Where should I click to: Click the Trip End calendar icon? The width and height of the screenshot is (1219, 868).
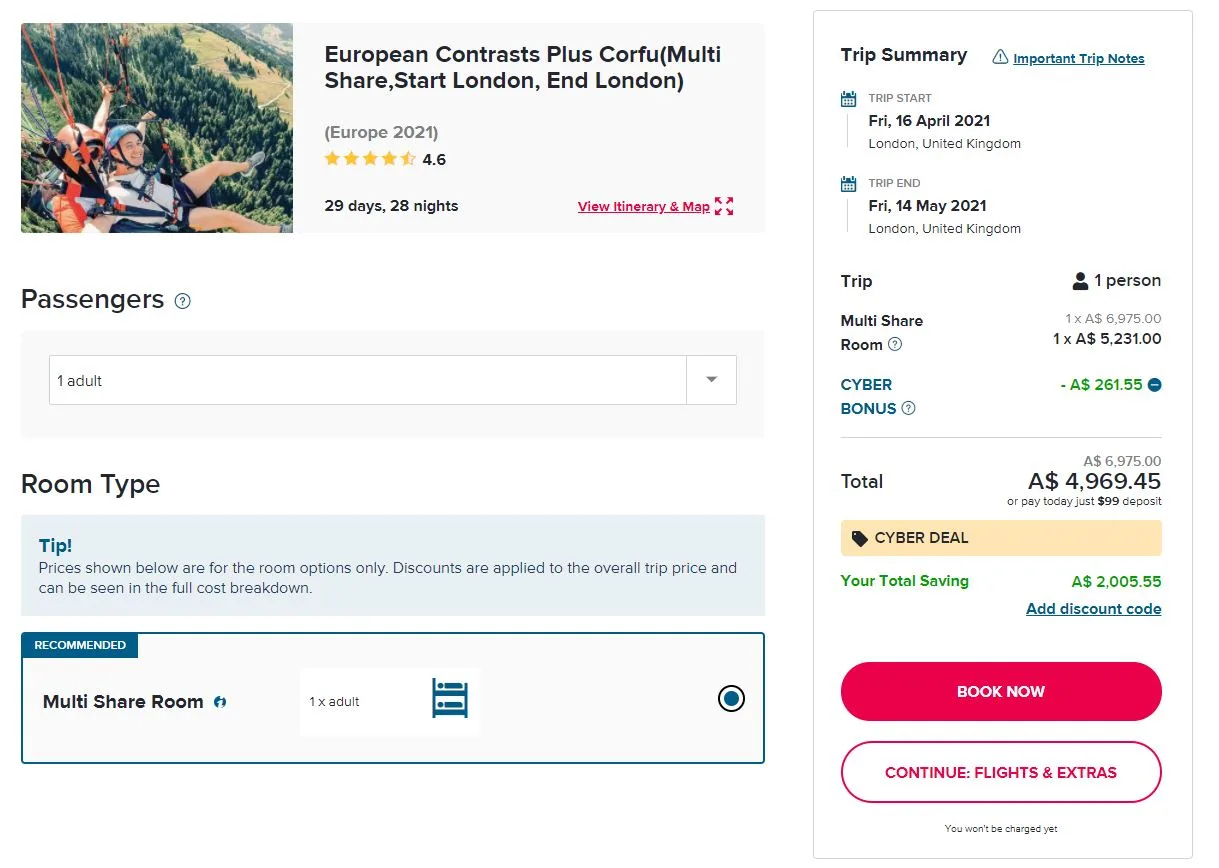(x=849, y=184)
